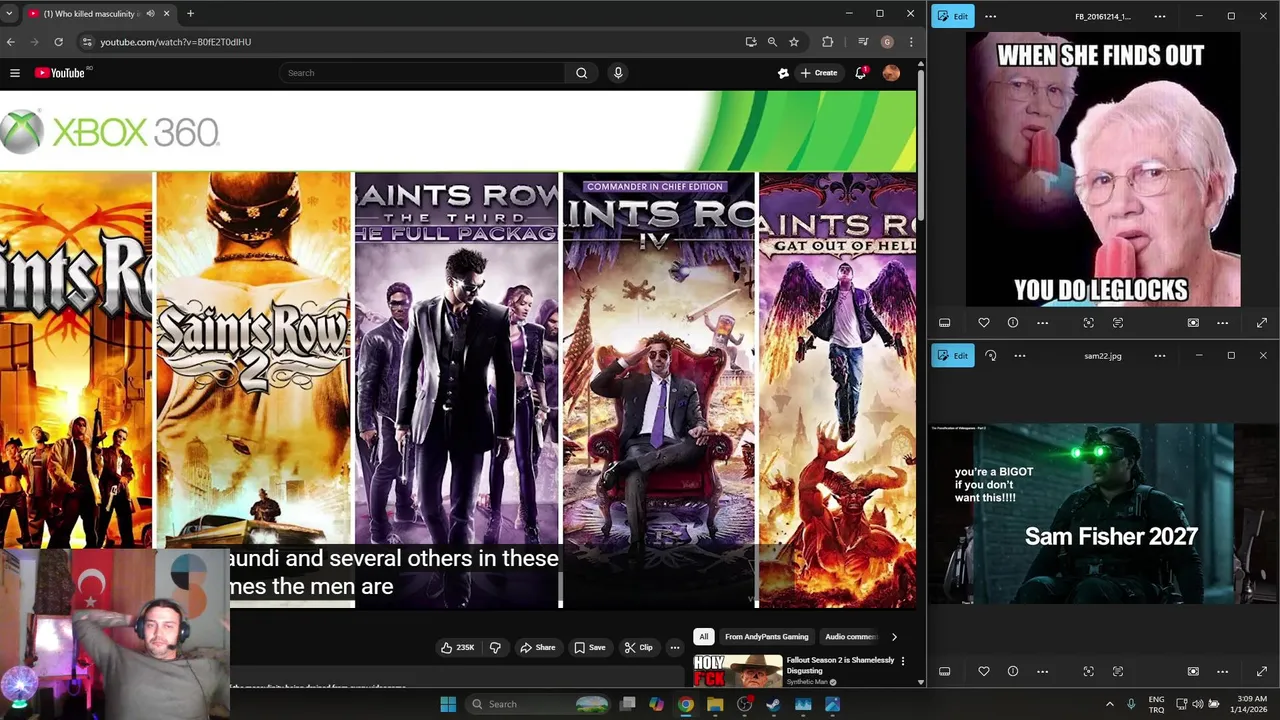Share the video
Screen dimensions: 1280x720
tap(537, 648)
